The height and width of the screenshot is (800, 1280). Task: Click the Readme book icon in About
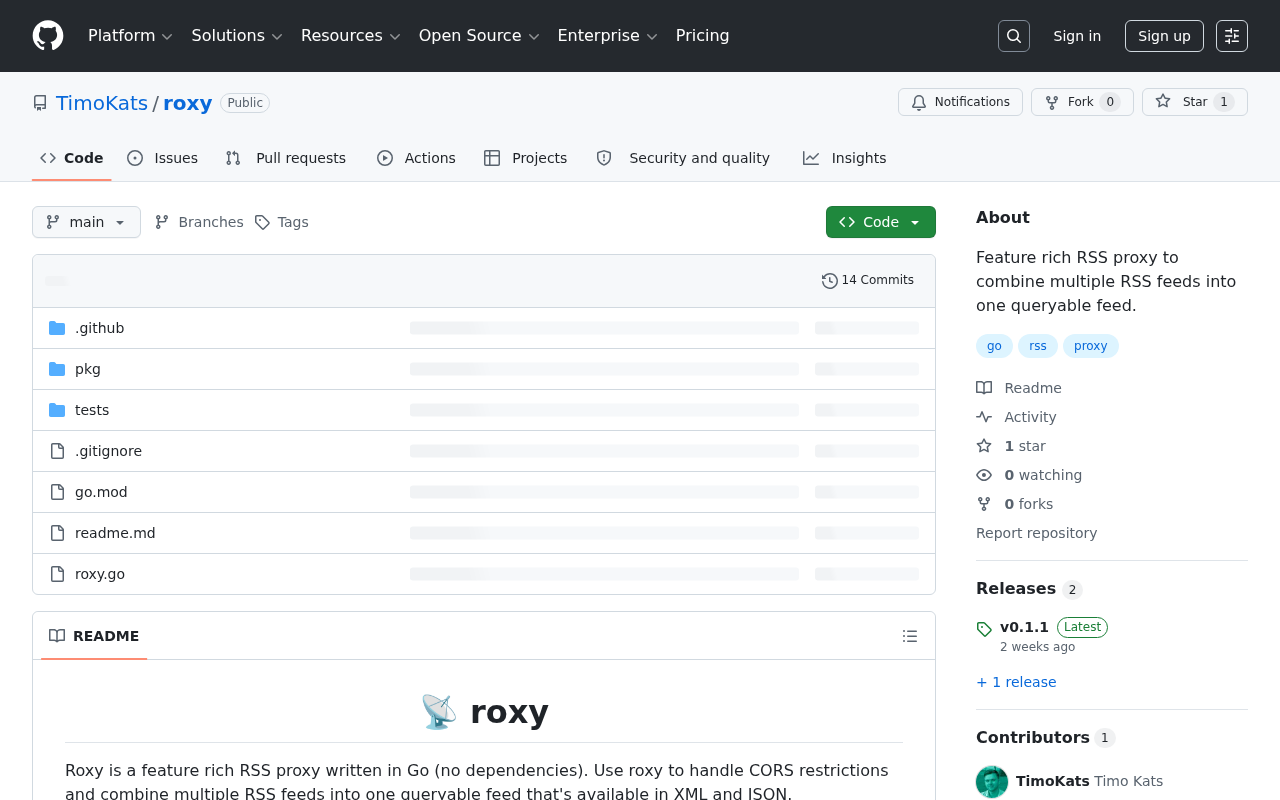(984, 388)
